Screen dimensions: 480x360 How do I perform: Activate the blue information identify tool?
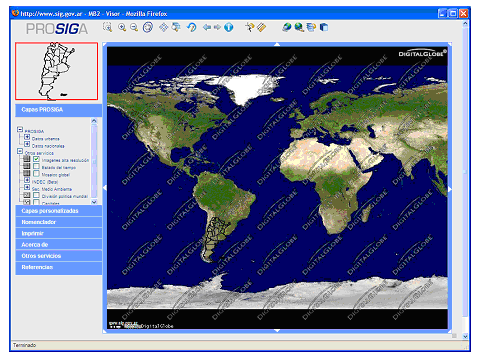click(229, 27)
